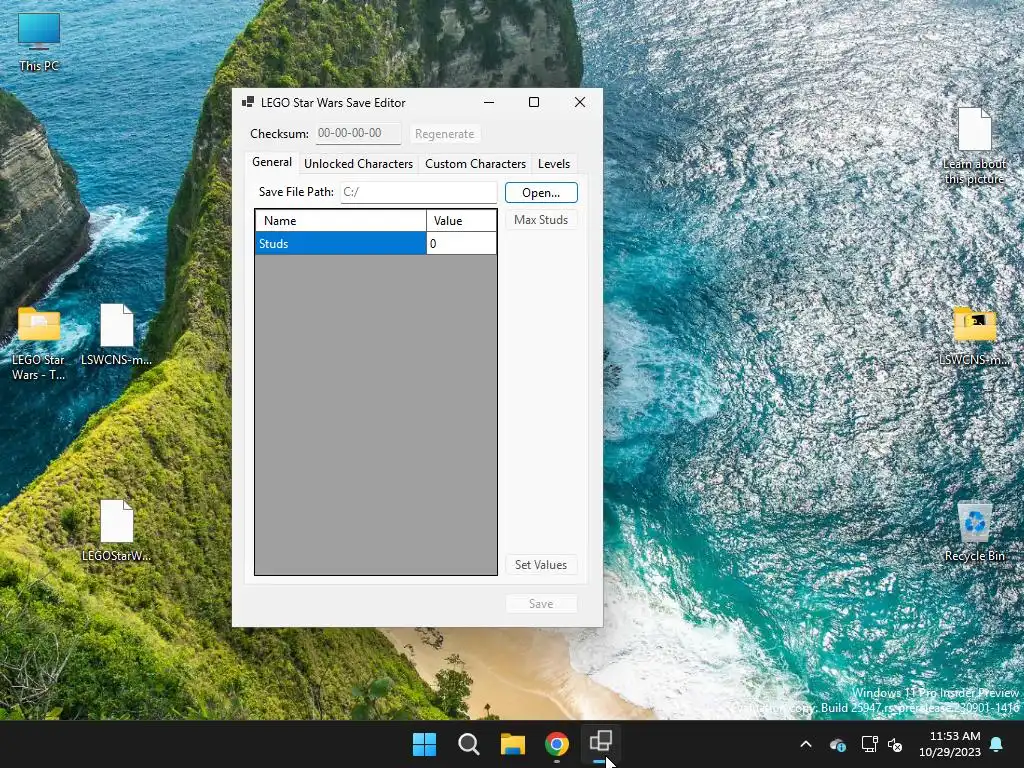Click the Save File Path field
The width and height of the screenshot is (1024, 768).
click(419, 192)
